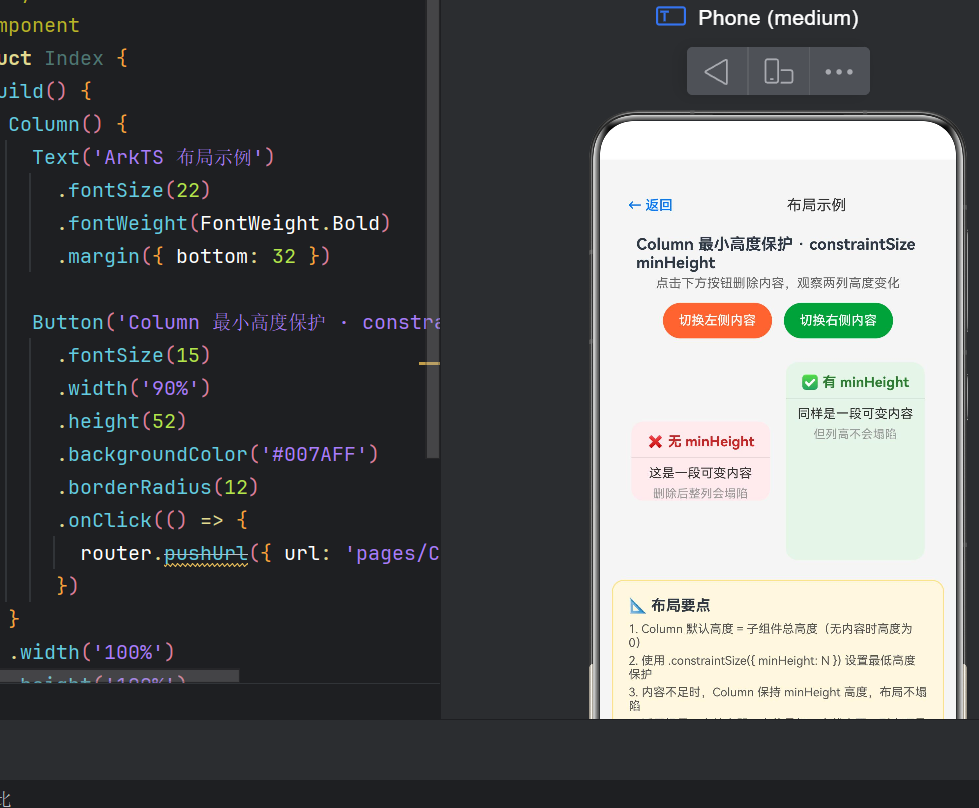The image size is (979, 808).
Task: Click the 布局示例 page title text
Action: click(816, 205)
